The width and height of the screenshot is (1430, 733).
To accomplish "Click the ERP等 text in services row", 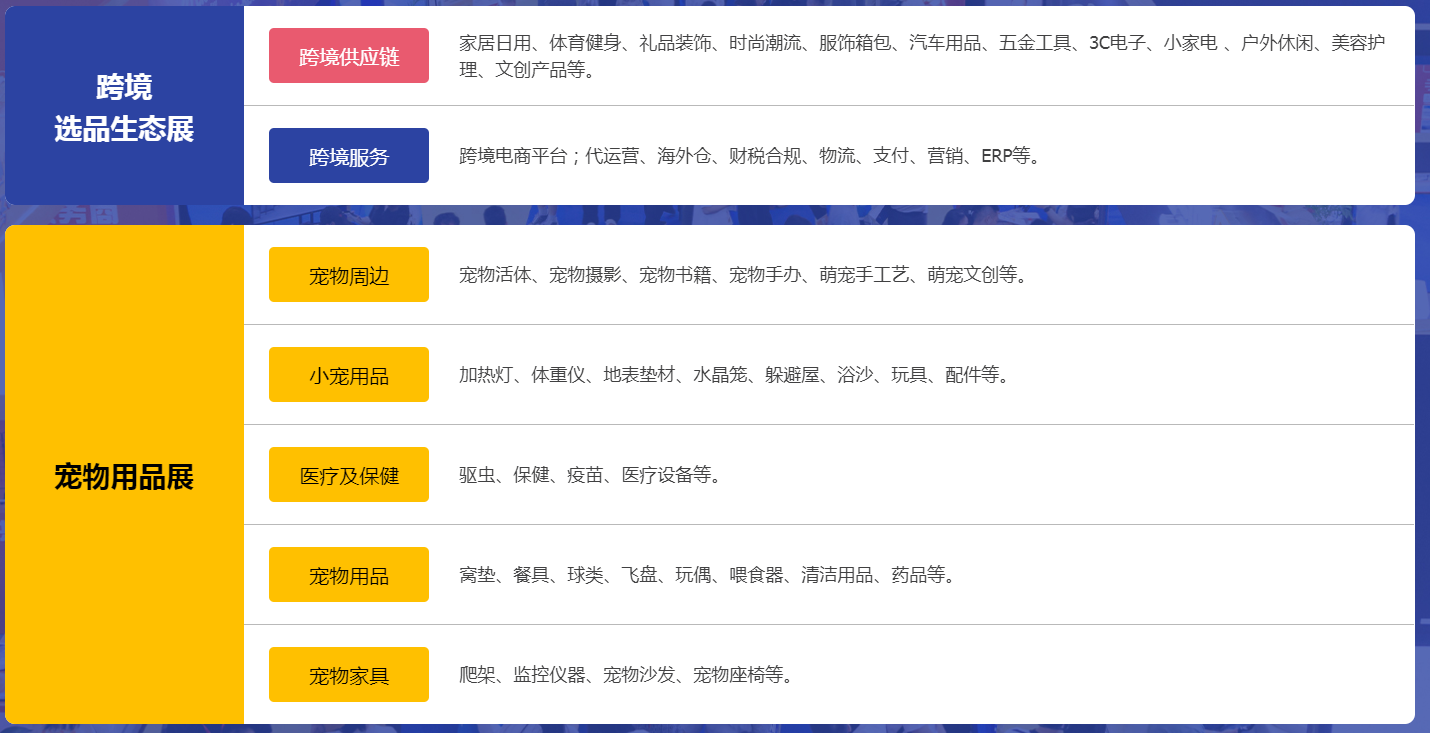I will click(x=1009, y=156).
